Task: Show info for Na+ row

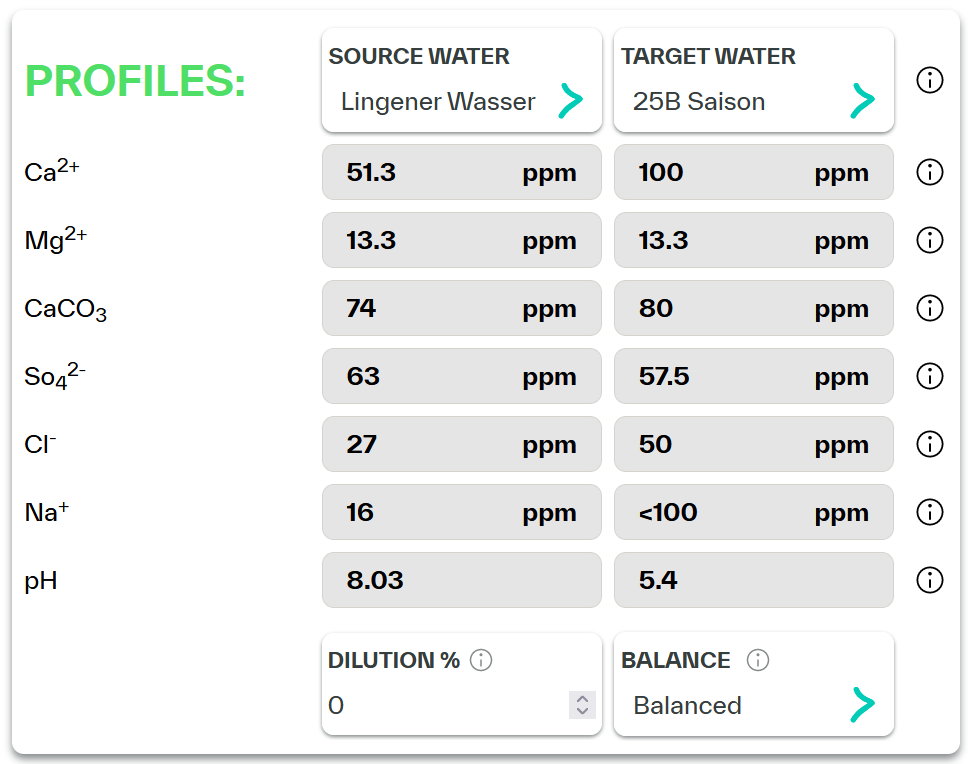Action: point(930,512)
